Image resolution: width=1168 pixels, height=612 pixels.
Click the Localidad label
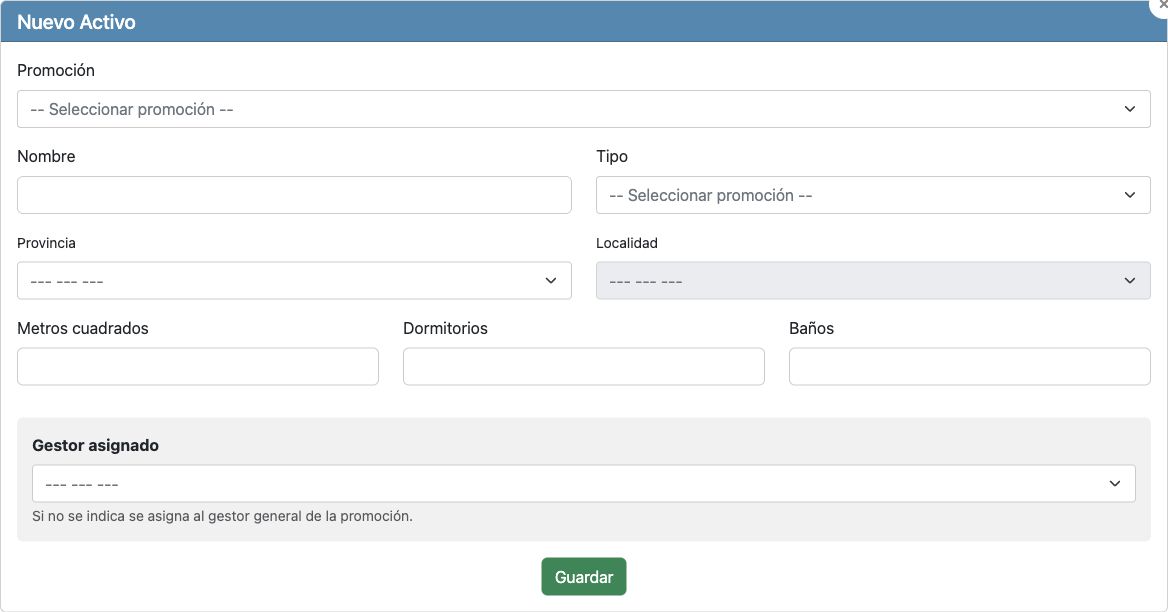pos(626,243)
